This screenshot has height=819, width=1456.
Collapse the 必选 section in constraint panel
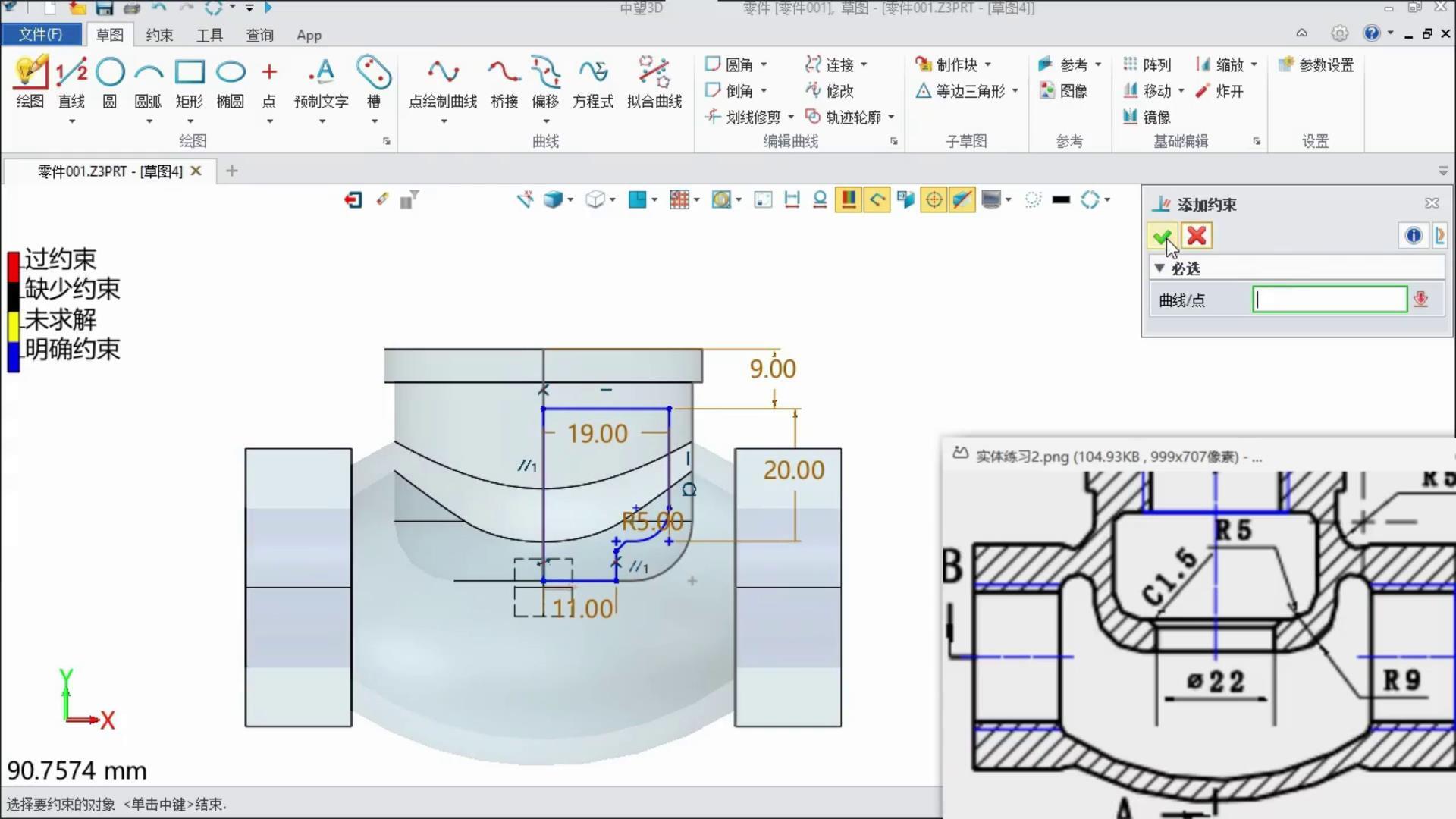[x=1159, y=268]
